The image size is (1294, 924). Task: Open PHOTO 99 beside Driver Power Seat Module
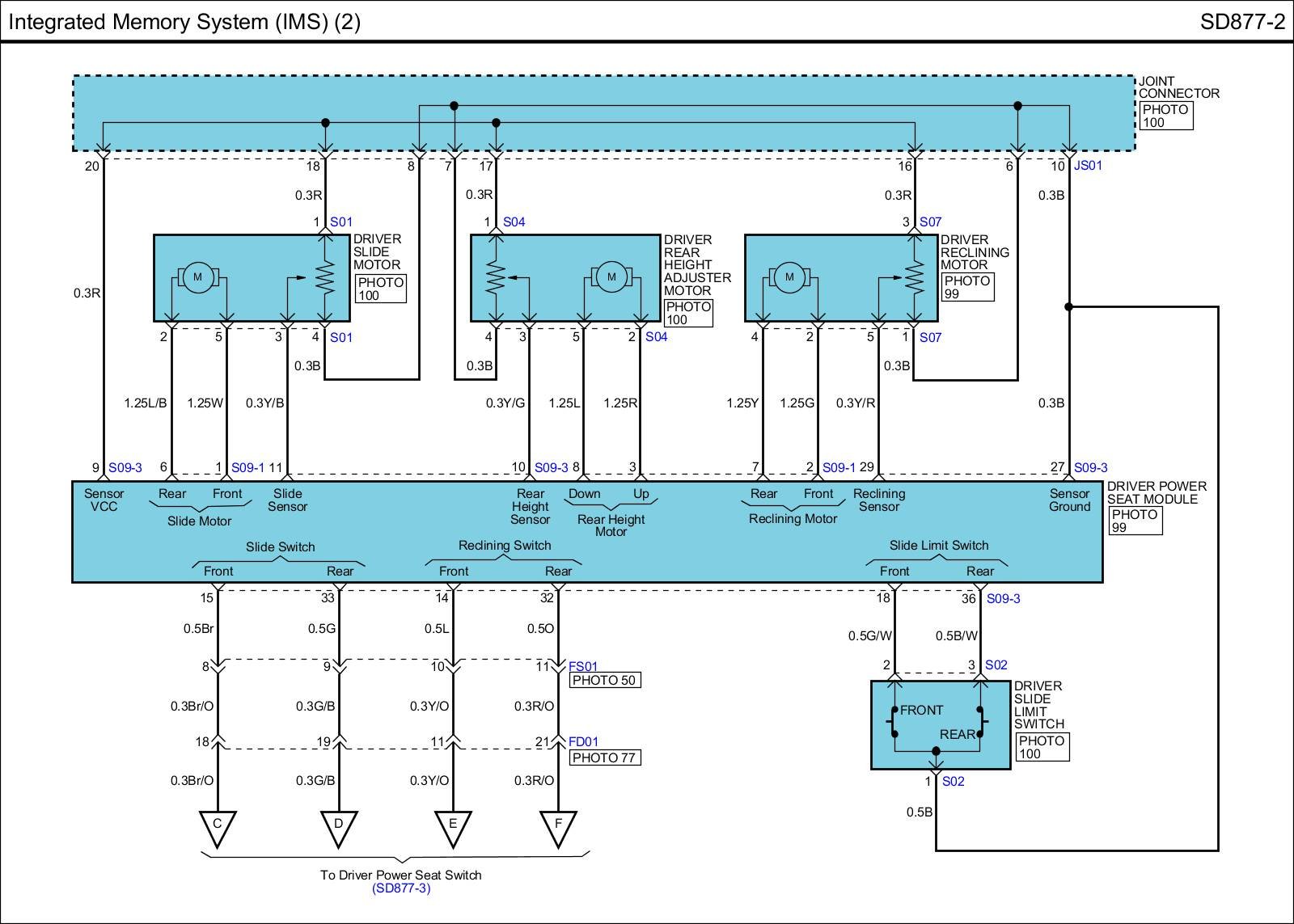(1134, 521)
